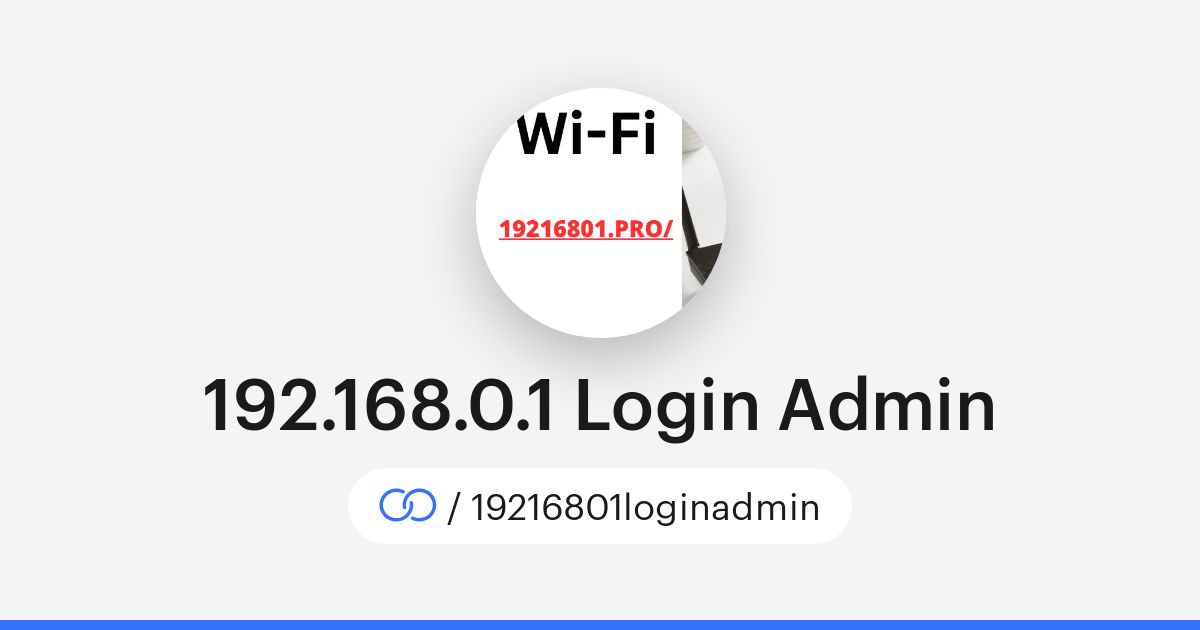Click the left ring of the chain icon

[396, 506]
